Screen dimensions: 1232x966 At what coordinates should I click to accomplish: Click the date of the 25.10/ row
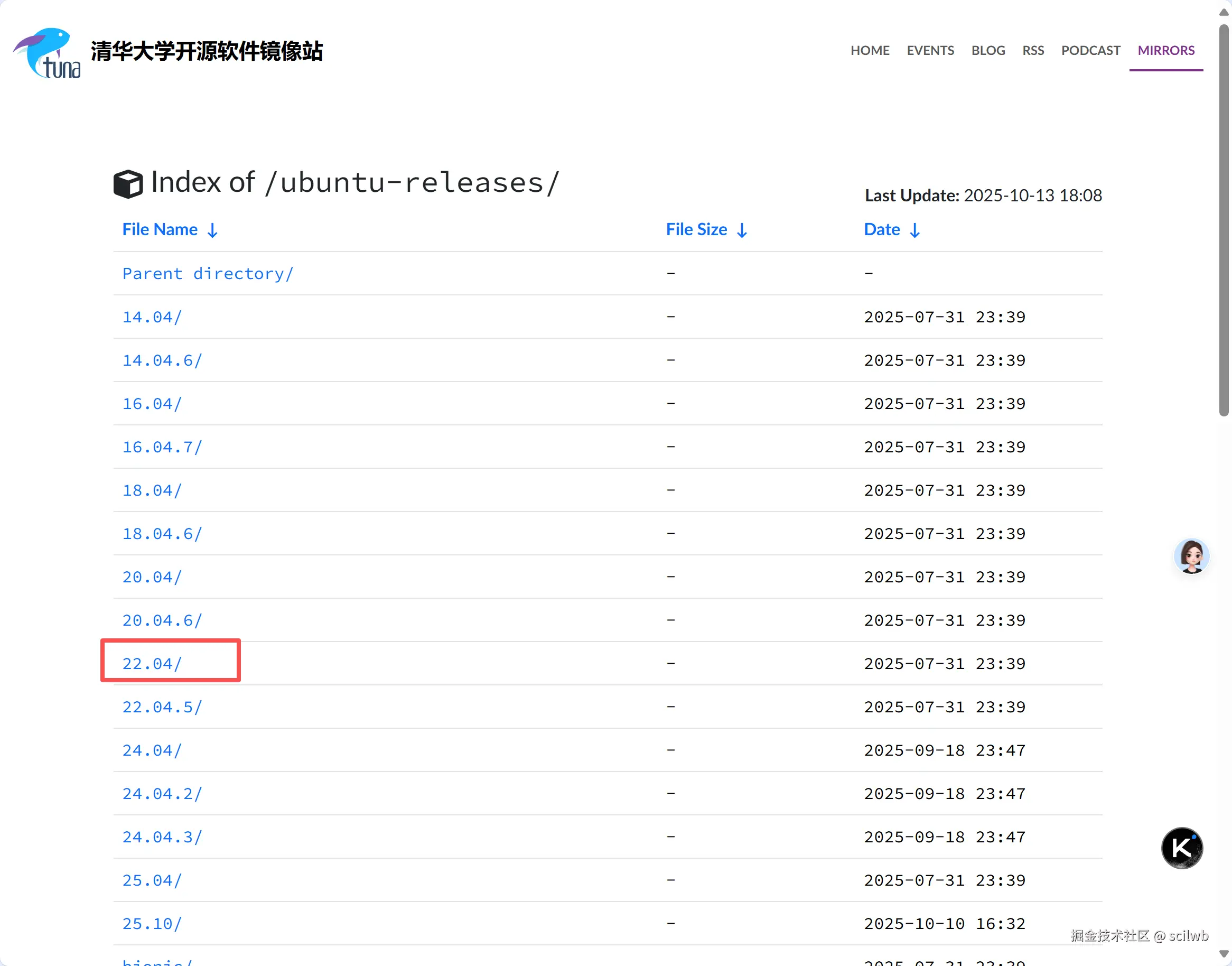945,924
